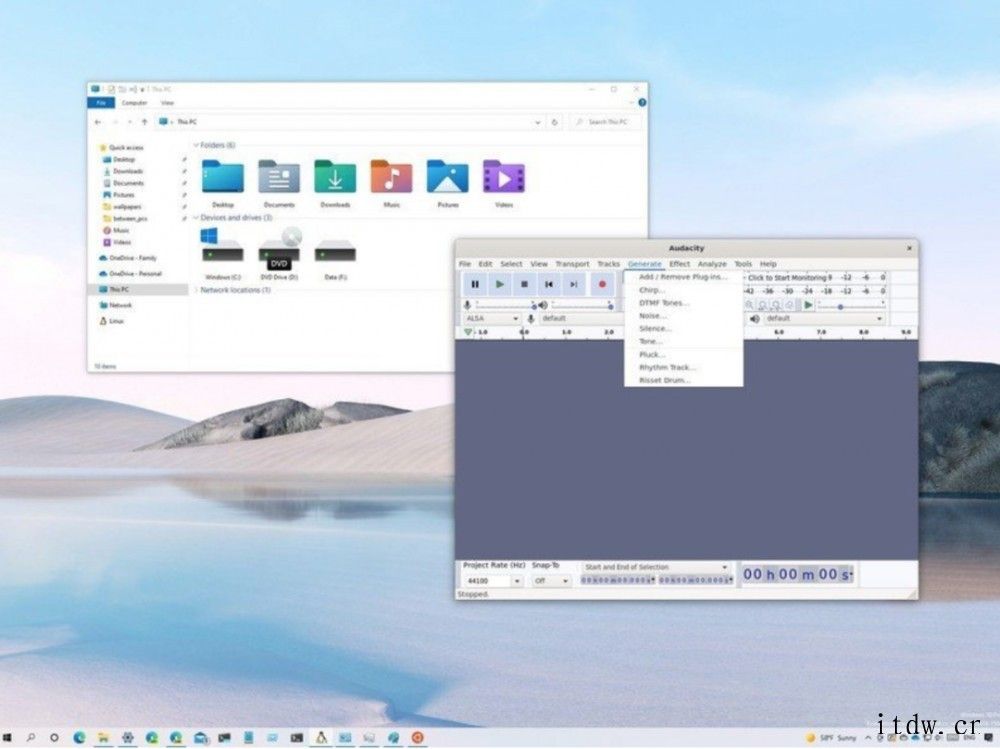The image size is (1000, 749).
Task: Select Linux in Explorer navigation pane
Action: point(116,321)
